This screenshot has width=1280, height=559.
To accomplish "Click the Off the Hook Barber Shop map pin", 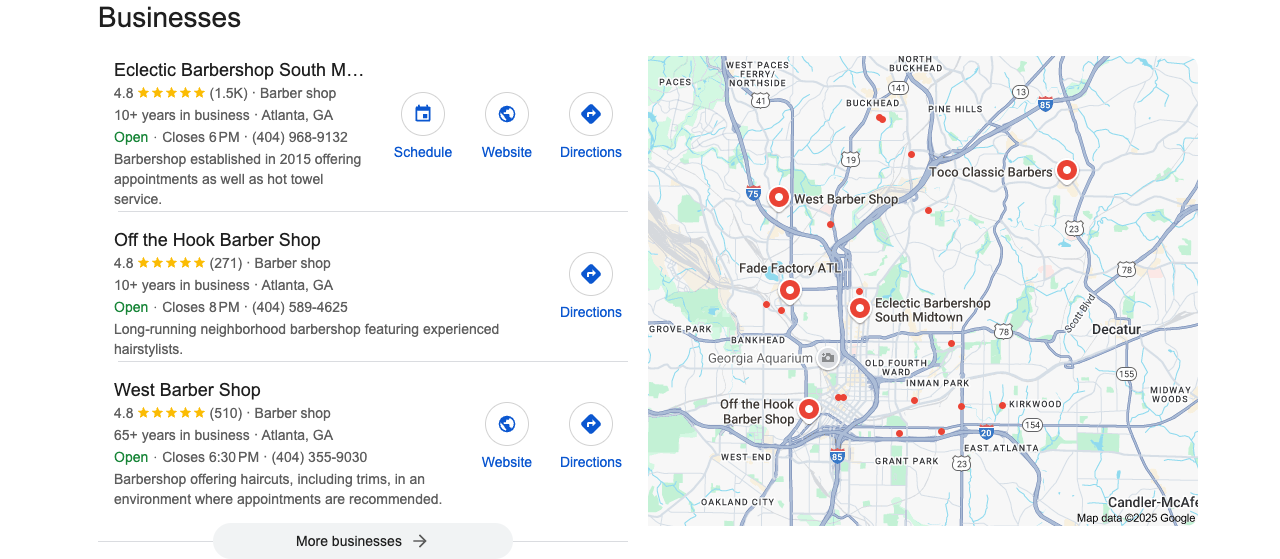I will click(808, 409).
